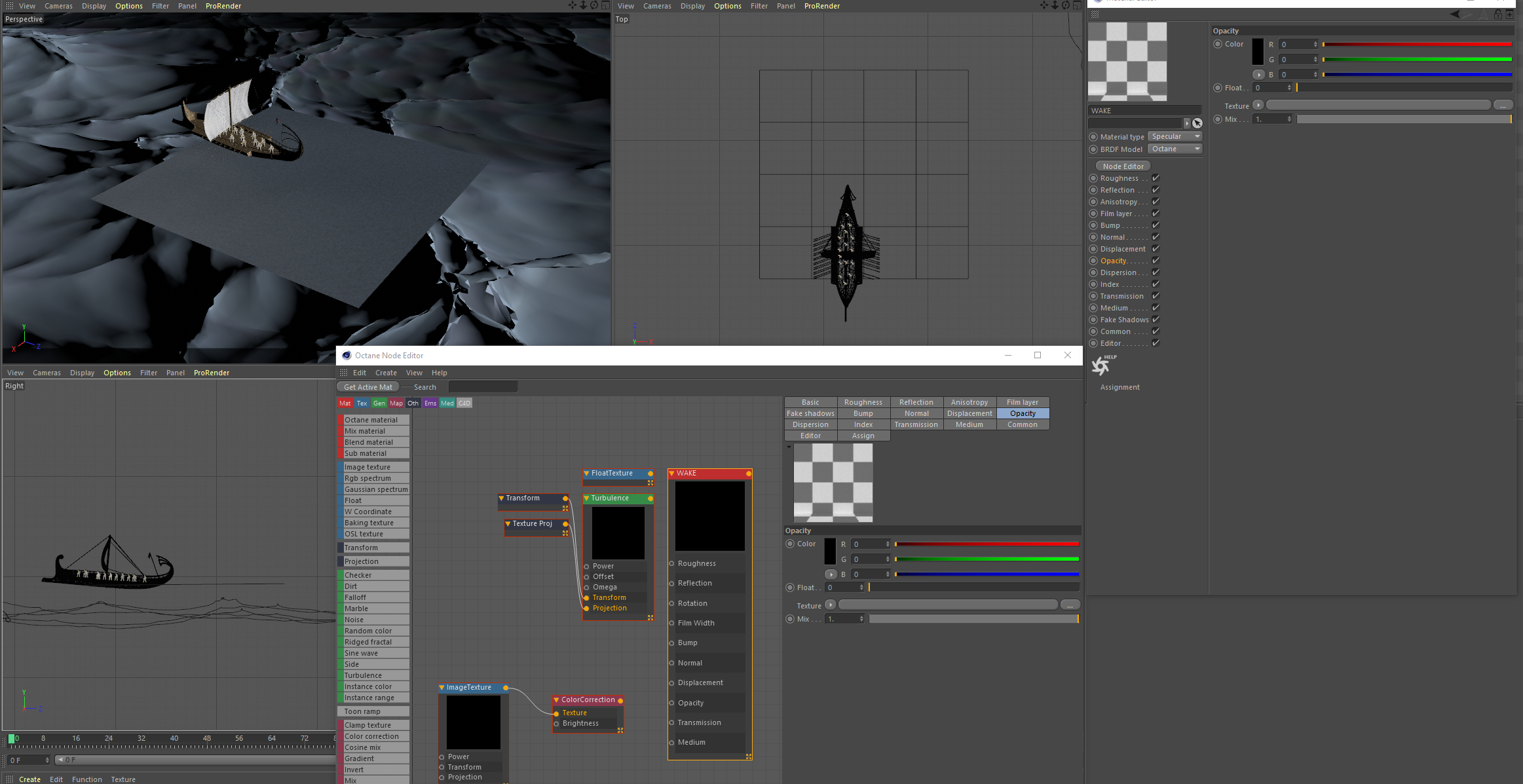1523x784 pixels.
Task: Click the node Search input field
Action: tap(483, 387)
